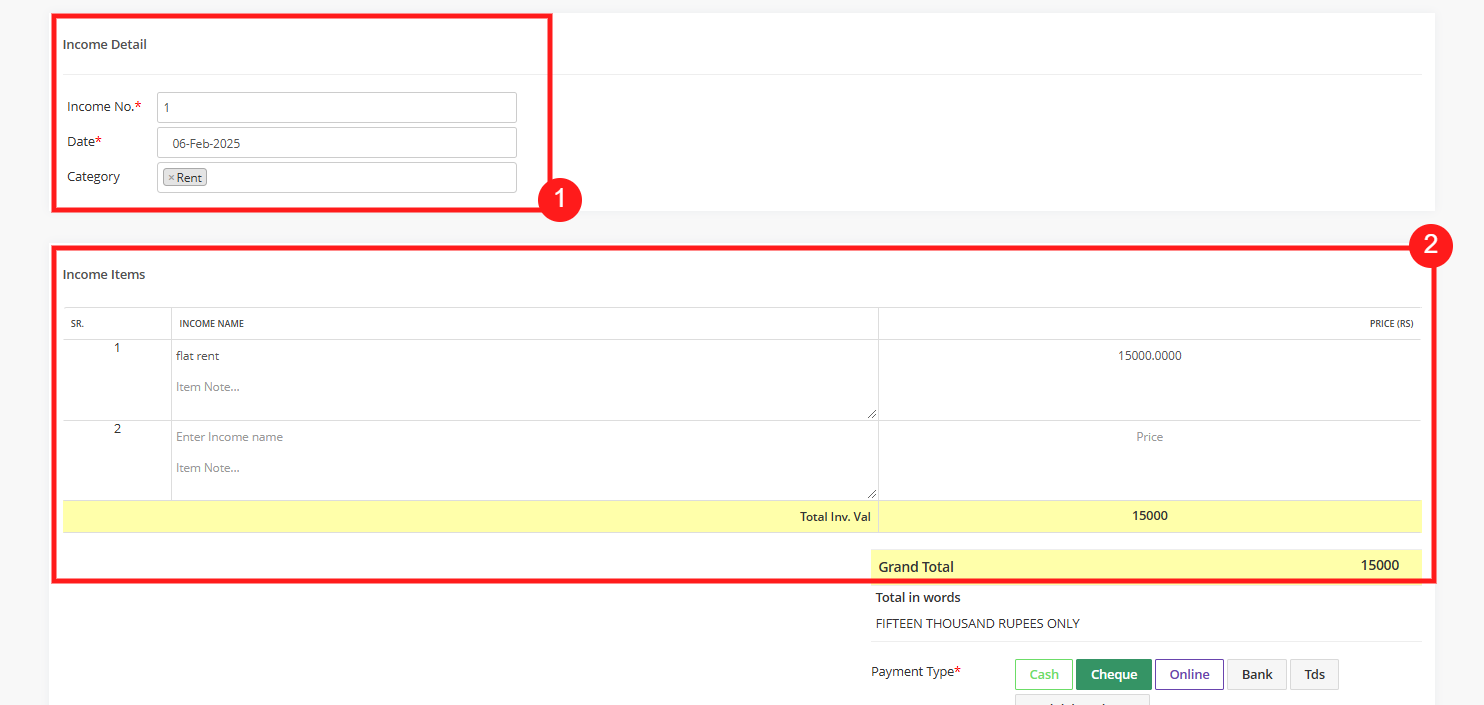Click the empty Price field in row 2

pyautogui.click(x=1149, y=437)
